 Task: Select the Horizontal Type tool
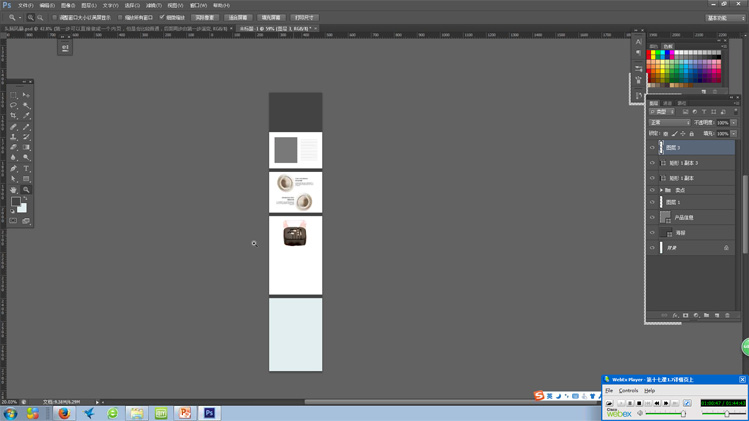pos(26,168)
